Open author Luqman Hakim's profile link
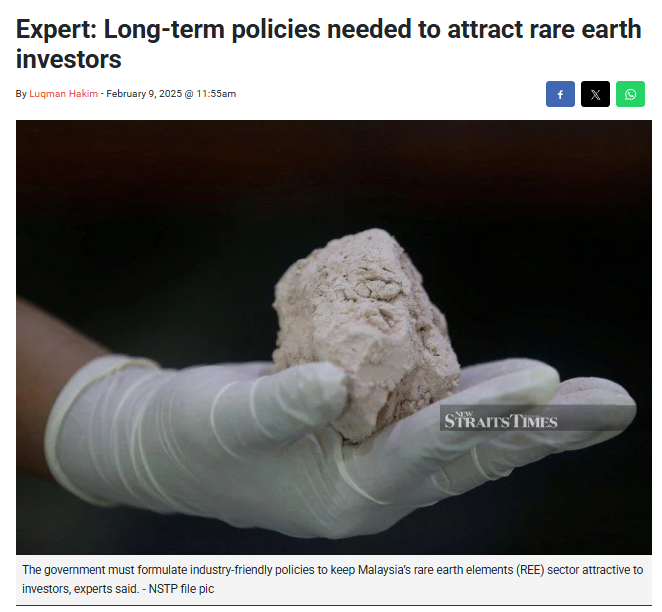Image resolution: width=662 pixels, height=612 pixels. coord(63,94)
